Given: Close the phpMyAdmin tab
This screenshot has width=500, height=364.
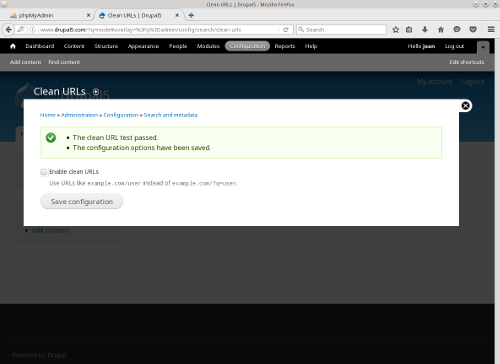Looking at the screenshot, I should 88,15.
